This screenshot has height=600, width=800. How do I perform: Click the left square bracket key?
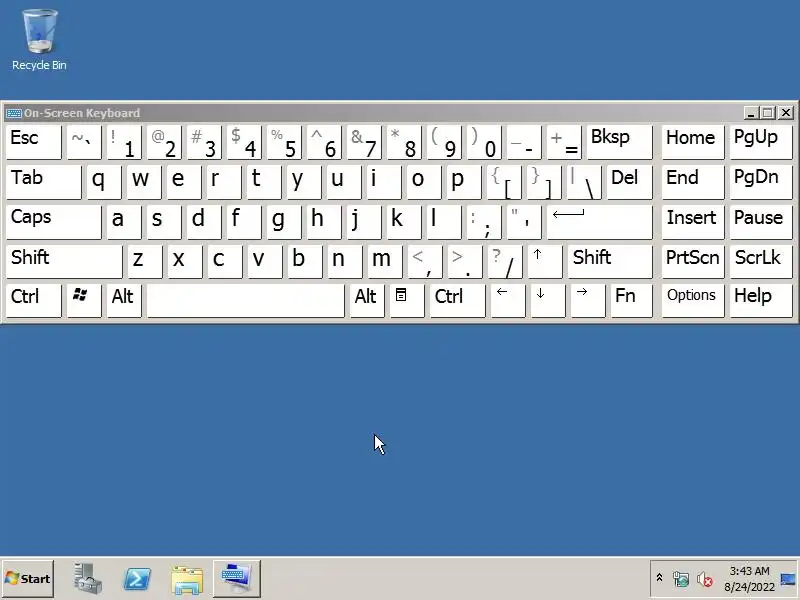pos(504,182)
